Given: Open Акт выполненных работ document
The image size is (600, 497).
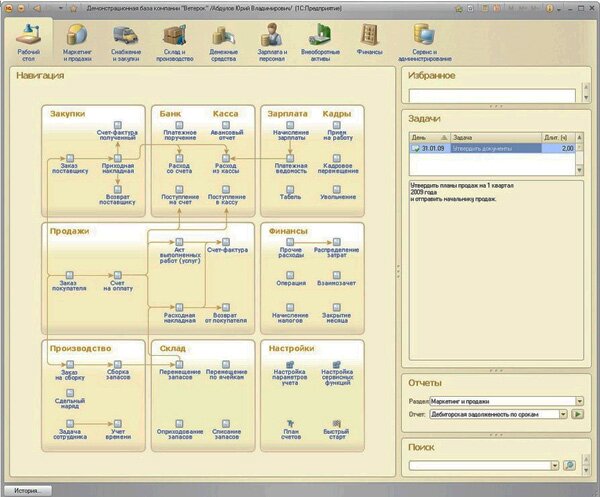Looking at the screenshot, I should 179,251.
